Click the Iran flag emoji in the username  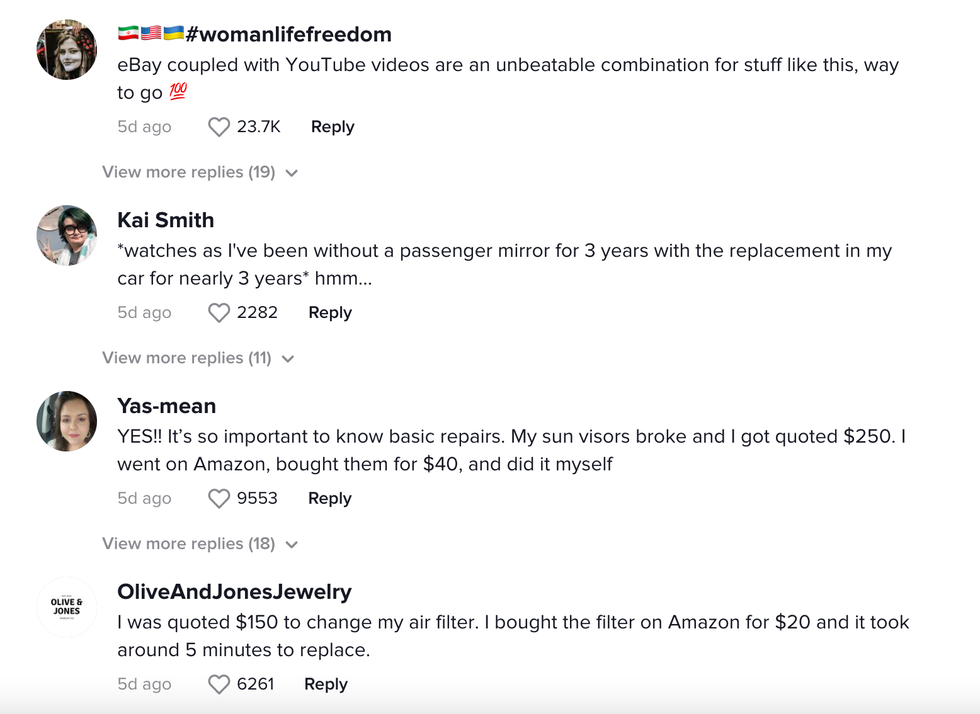click(x=128, y=33)
